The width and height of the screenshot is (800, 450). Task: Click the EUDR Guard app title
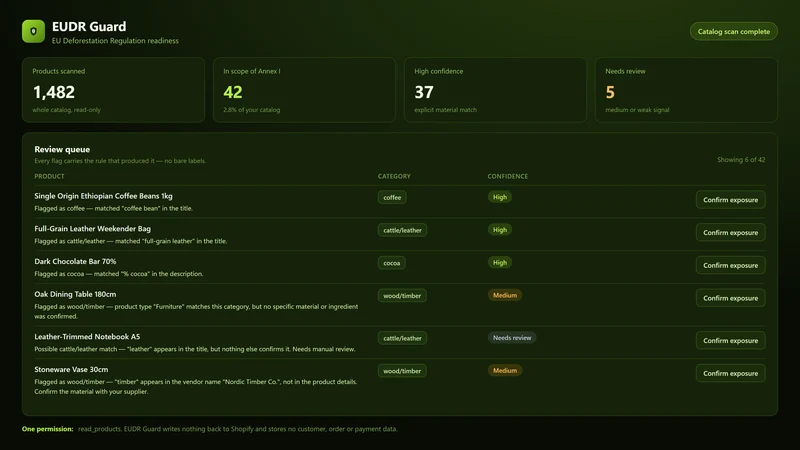[89, 27]
